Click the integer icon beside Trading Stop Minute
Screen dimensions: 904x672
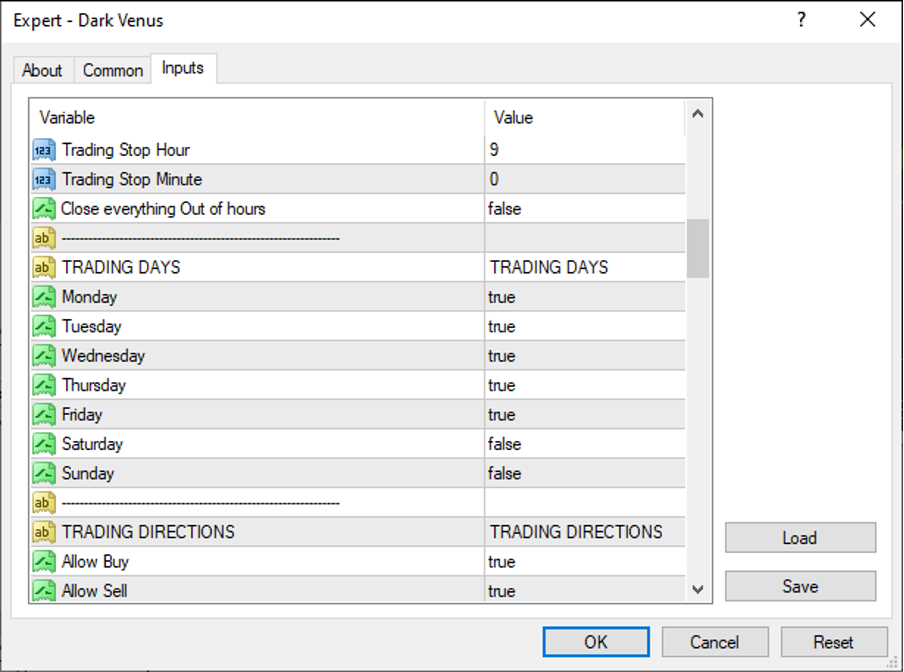[44, 180]
